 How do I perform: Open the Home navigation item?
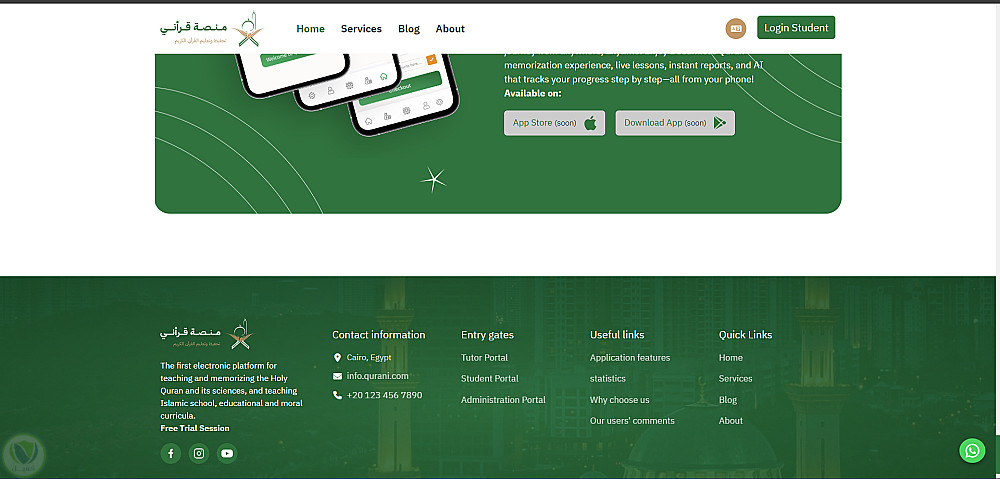311,29
